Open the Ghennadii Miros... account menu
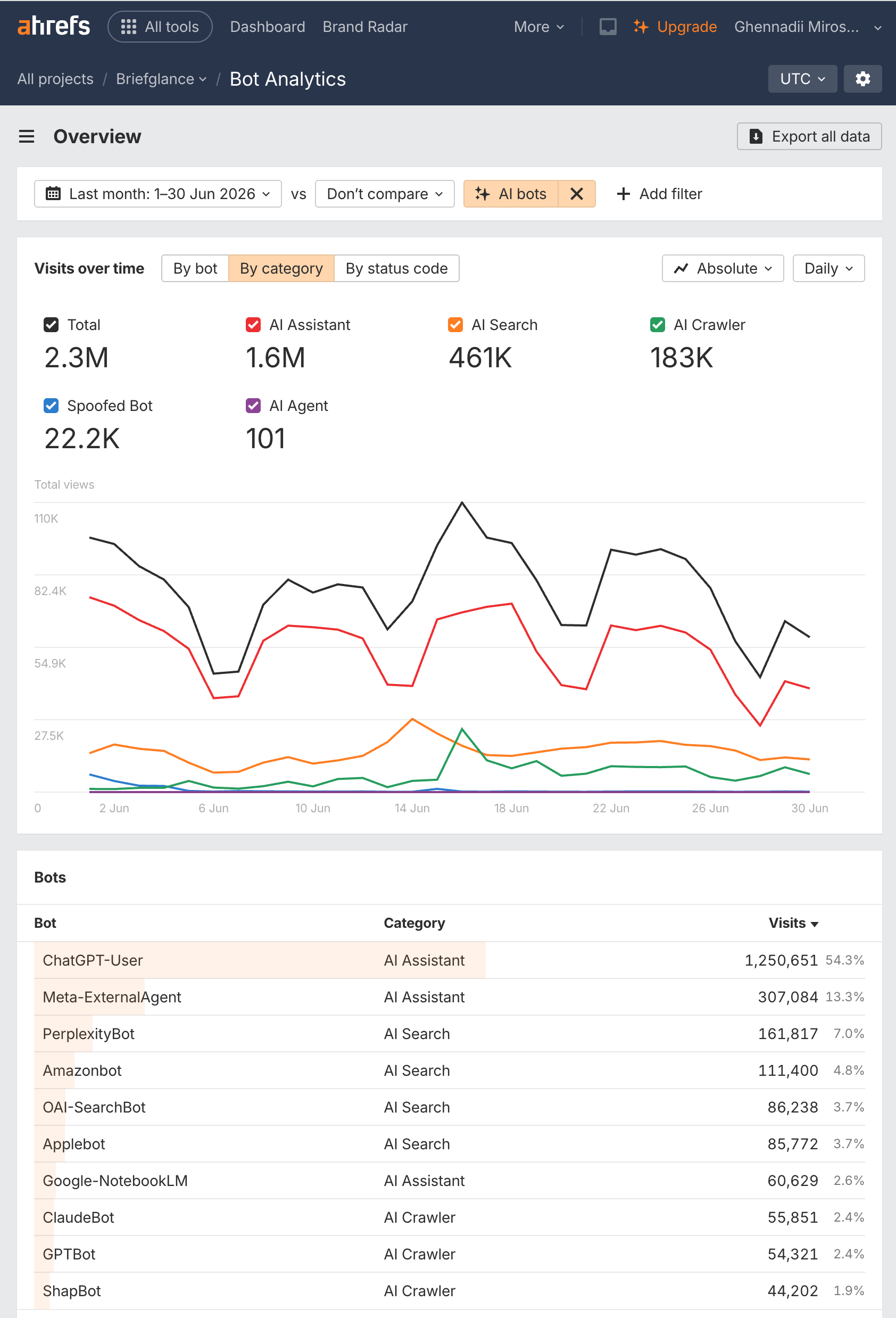This screenshot has height=1318, width=896. point(808,27)
